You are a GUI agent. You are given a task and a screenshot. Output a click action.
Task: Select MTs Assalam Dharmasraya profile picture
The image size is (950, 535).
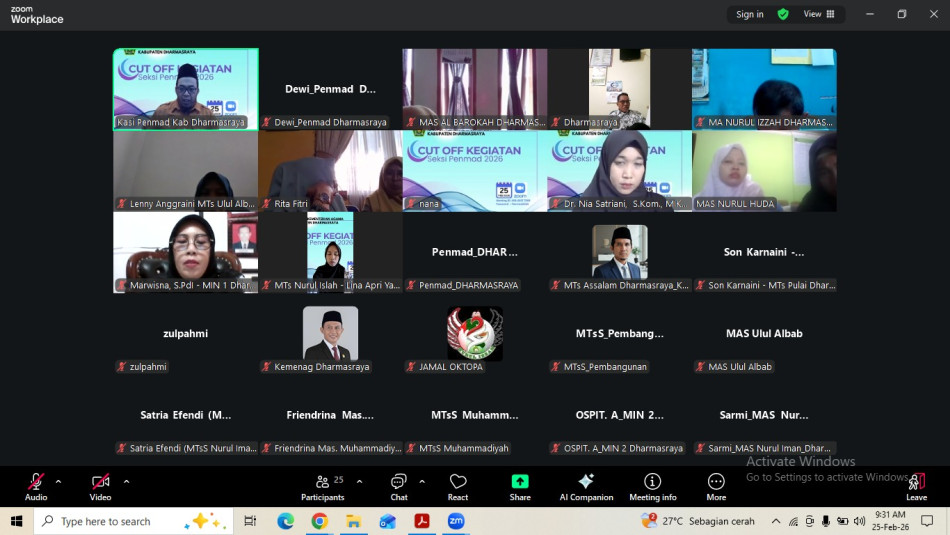pyautogui.click(x=620, y=251)
